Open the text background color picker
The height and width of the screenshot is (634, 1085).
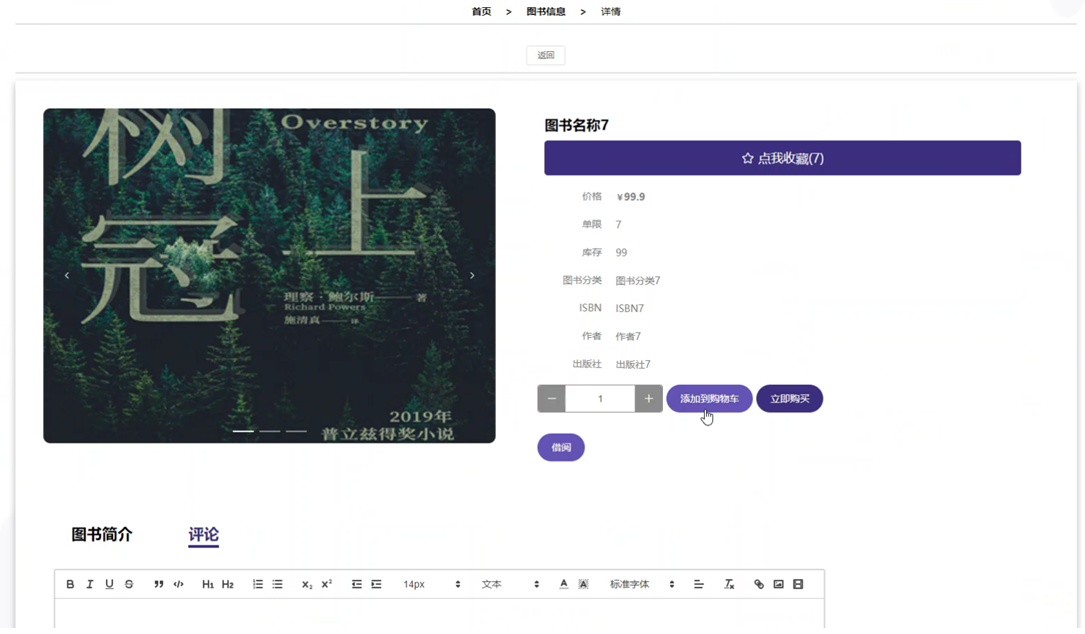click(x=583, y=584)
